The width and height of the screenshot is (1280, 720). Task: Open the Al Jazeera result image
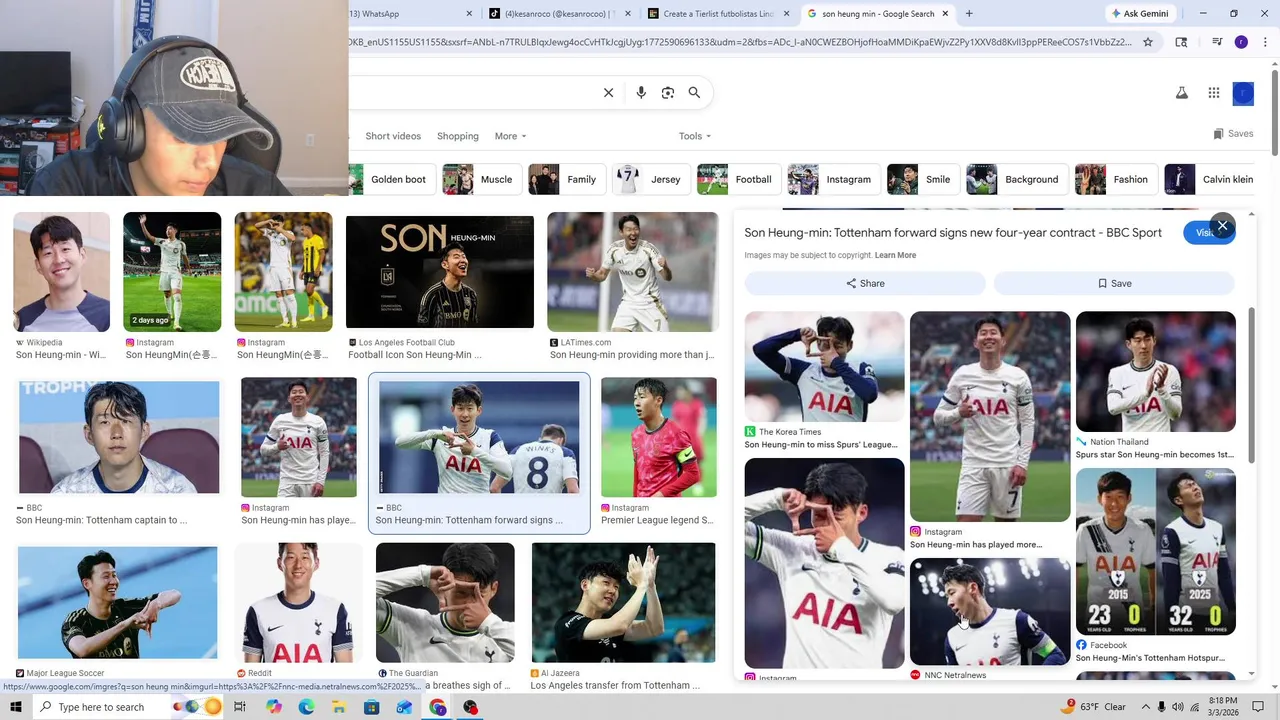pos(624,602)
